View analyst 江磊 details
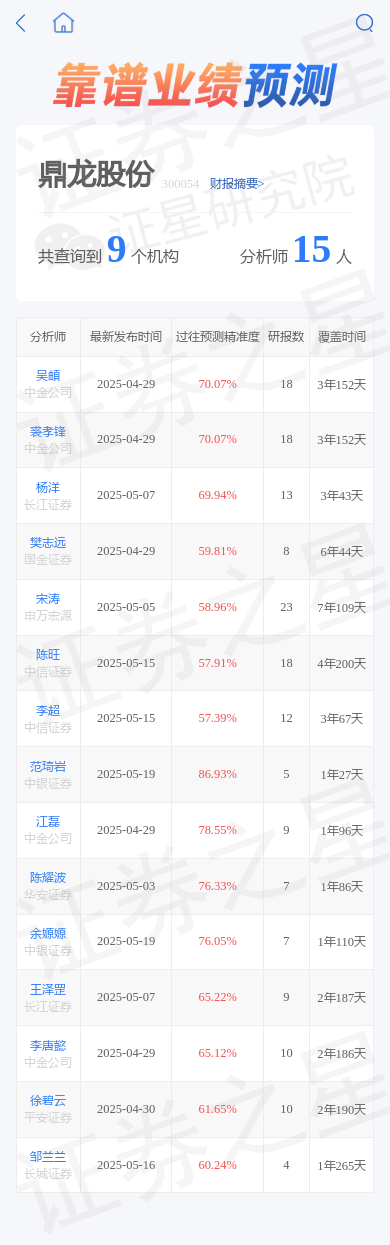 pyautogui.click(x=48, y=822)
